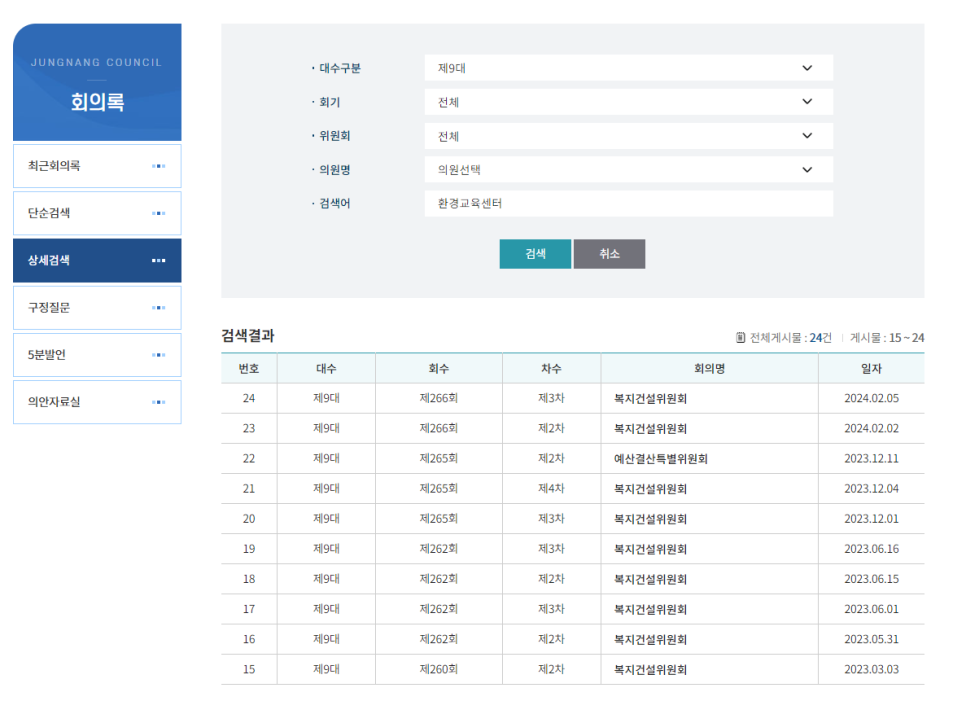Click the dots icon beside 단순검색
Viewport: 966px width, 701px height.
(x=158, y=213)
